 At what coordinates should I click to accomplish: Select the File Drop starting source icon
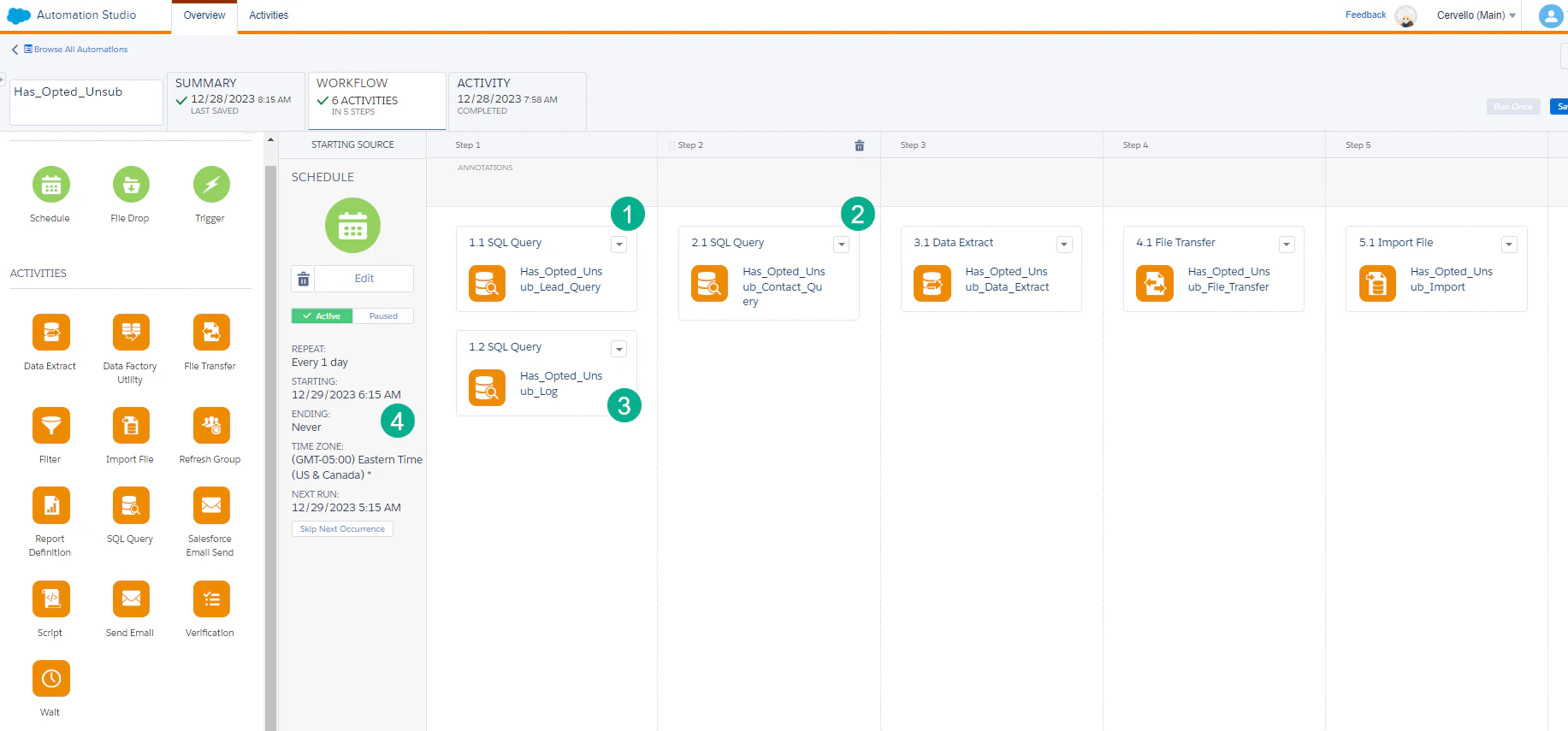[131, 185]
